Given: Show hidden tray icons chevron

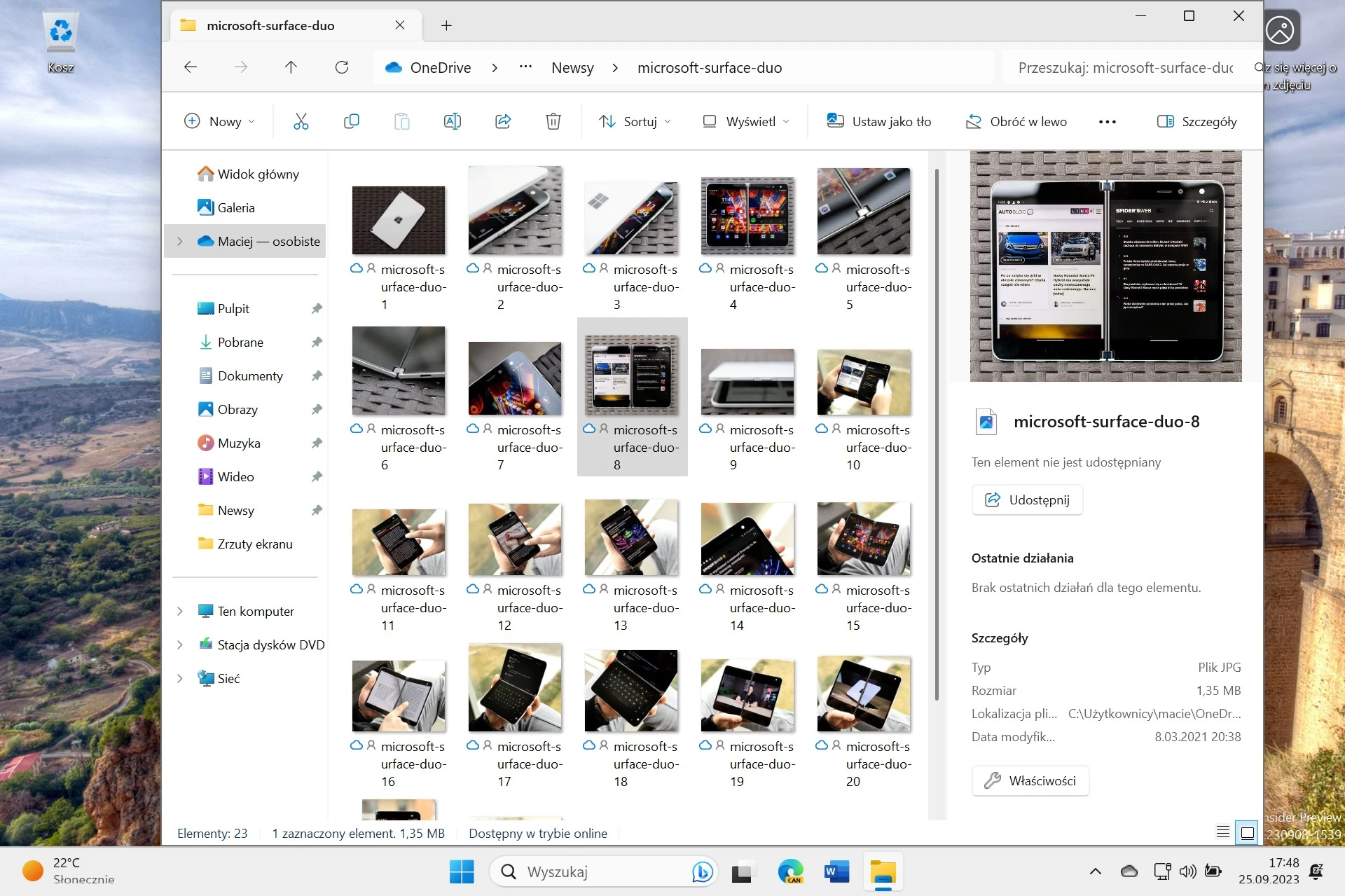Looking at the screenshot, I should (x=1096, y=871).
